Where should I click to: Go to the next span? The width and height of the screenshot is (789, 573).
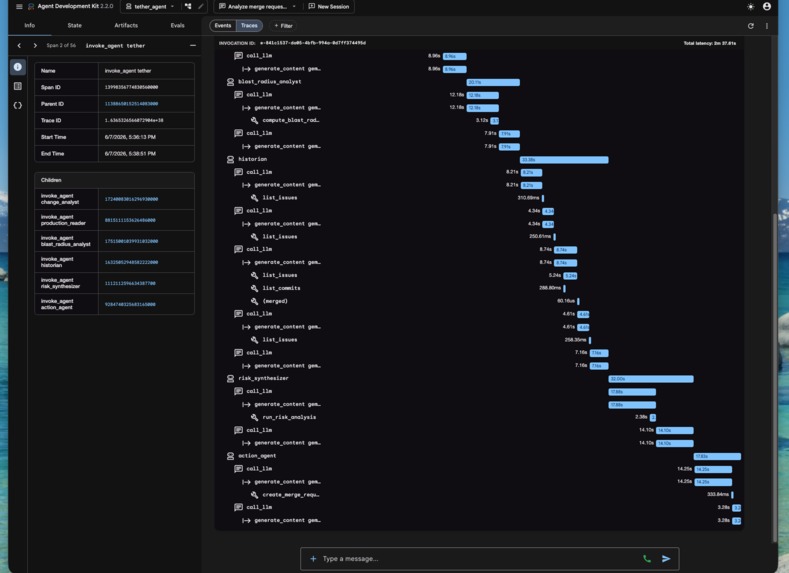point(35,45)
